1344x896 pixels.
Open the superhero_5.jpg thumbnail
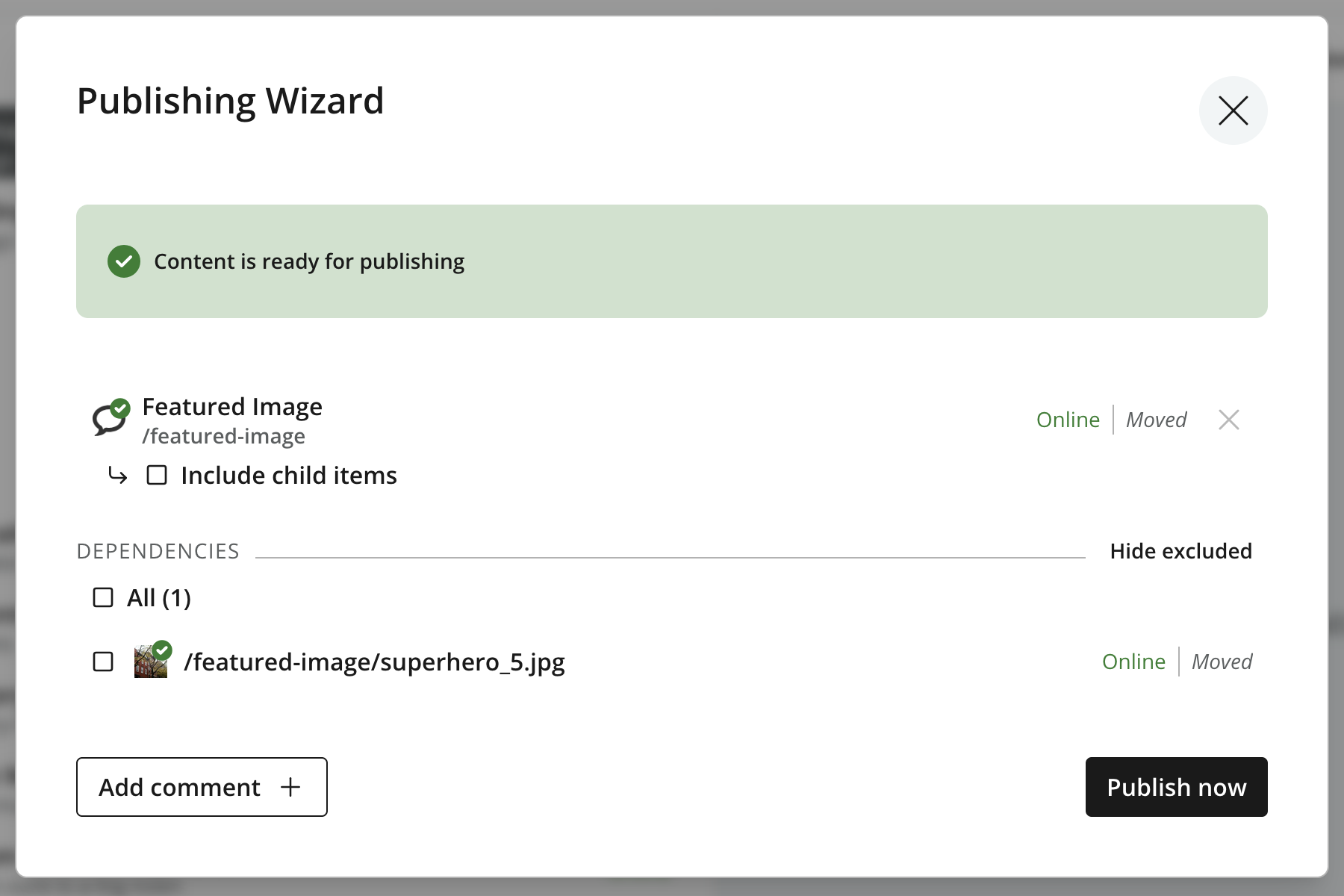click(151, 662)
